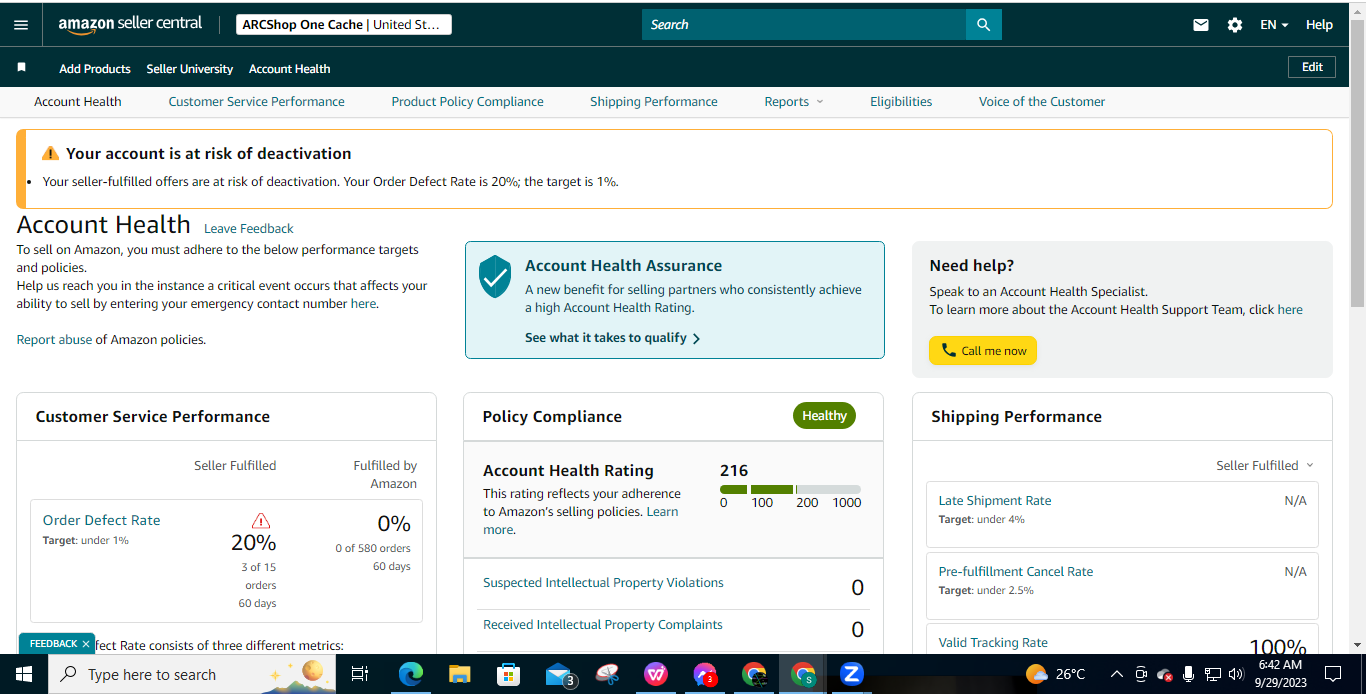Open File Explorer from taskbar
This screenshot has height=694, width=1366.
459,674
